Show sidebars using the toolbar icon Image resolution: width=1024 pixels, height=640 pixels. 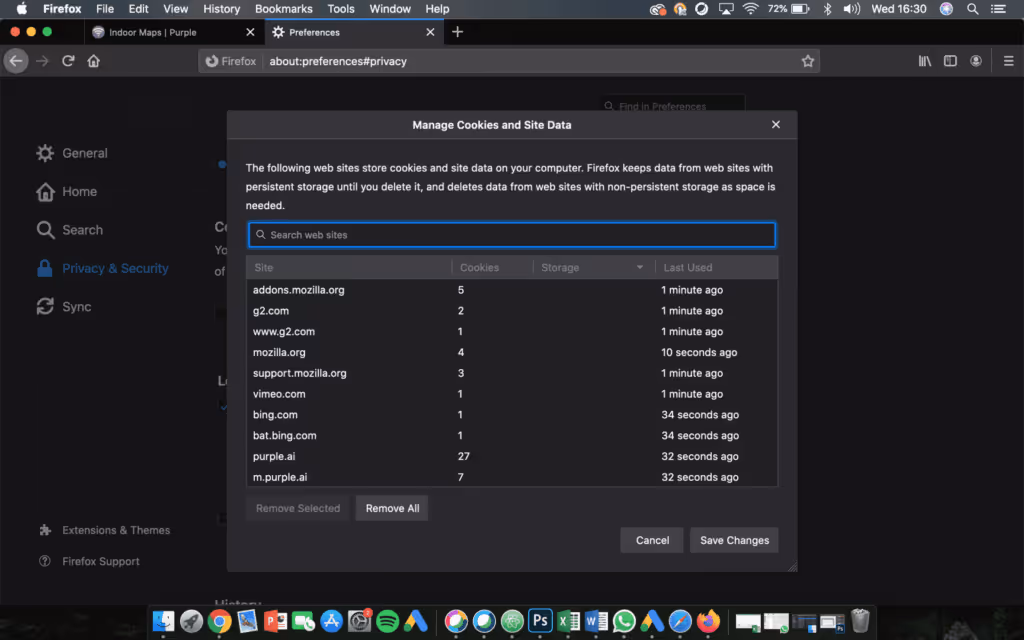[x=950, y=61]
